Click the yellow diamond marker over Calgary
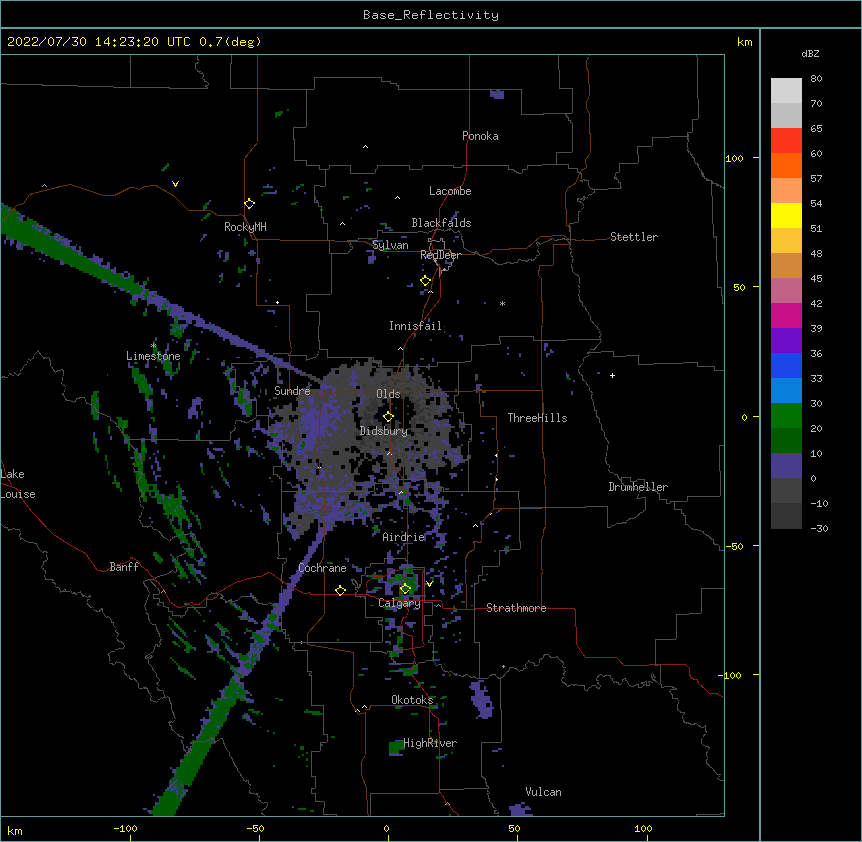The image size is (862, 842). [405, 589]
